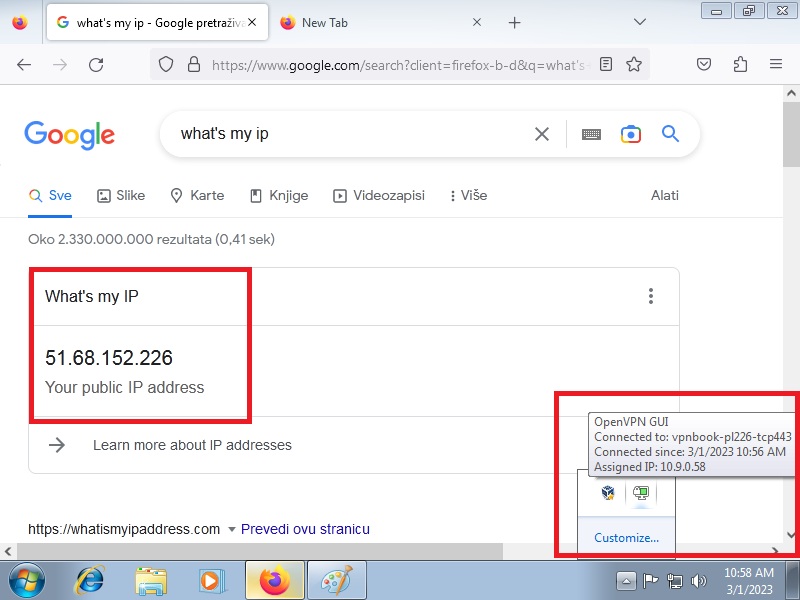800x600 pixels.
Task: Clear the search box with the X icon
Action: (x=542, y=134)
